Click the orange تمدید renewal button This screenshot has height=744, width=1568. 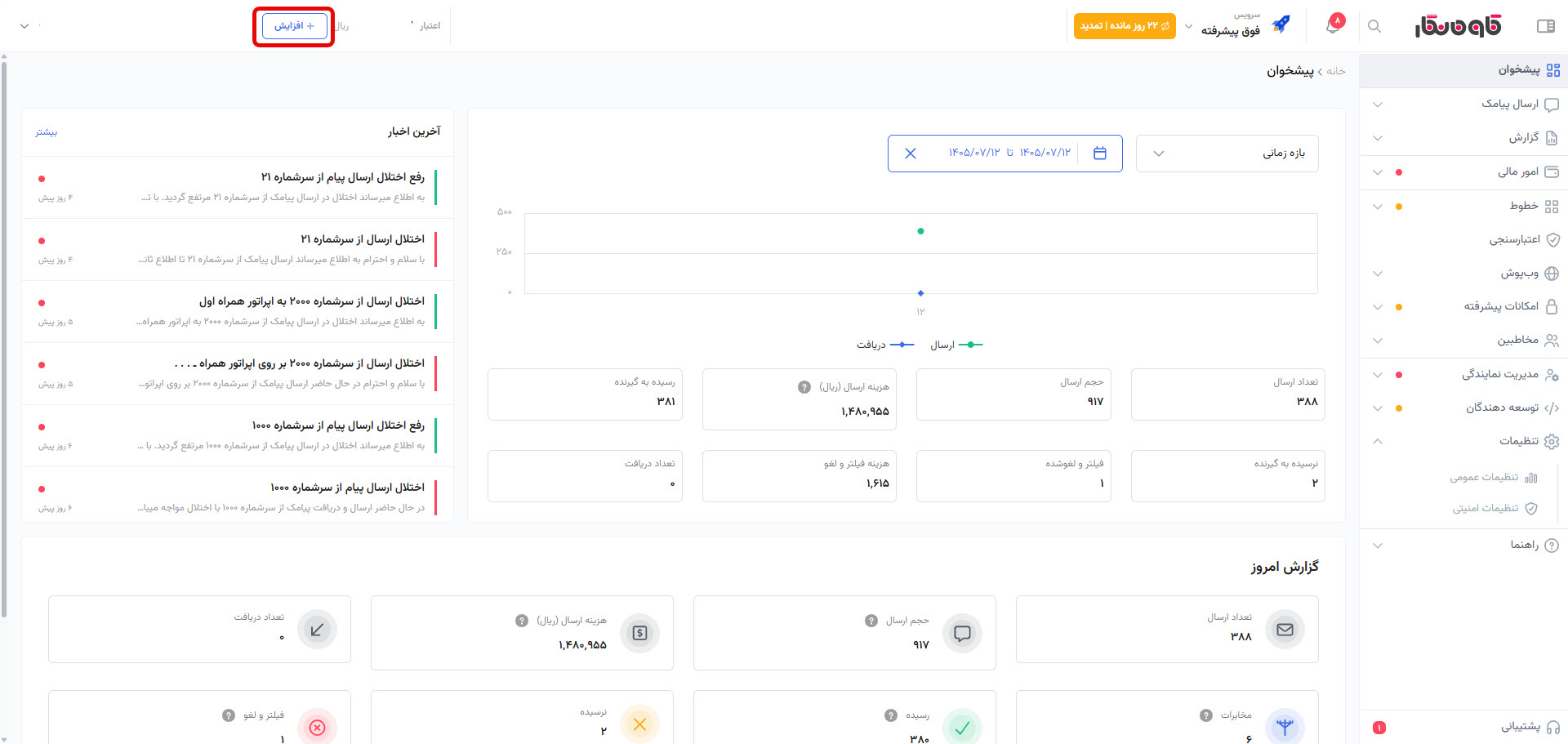[1125, 26]
